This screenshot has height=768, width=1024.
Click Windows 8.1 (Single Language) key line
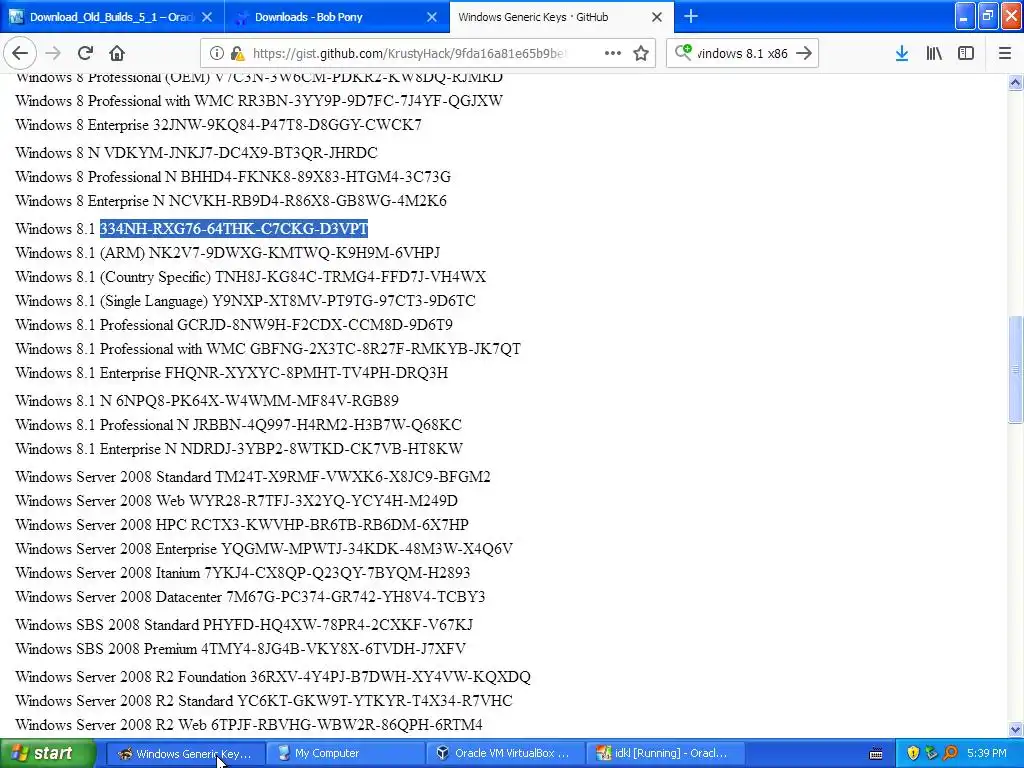246,301
